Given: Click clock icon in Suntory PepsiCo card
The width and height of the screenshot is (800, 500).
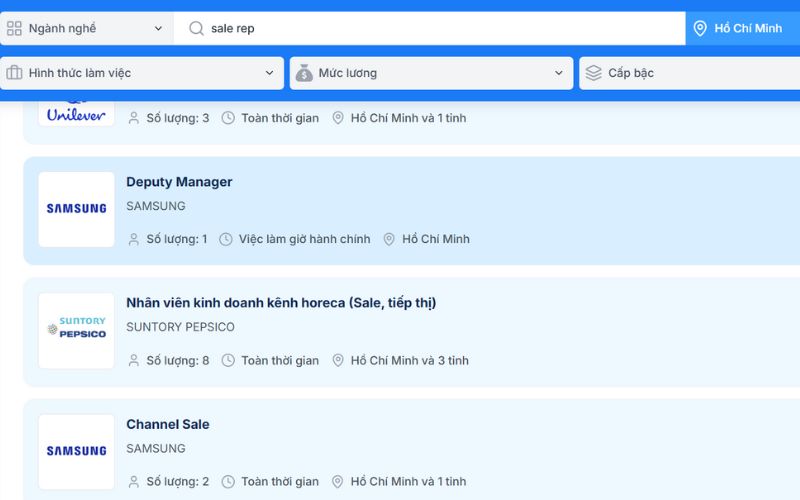Looking at the screenshot, I should pyautogui.click(x=228, y=361).
